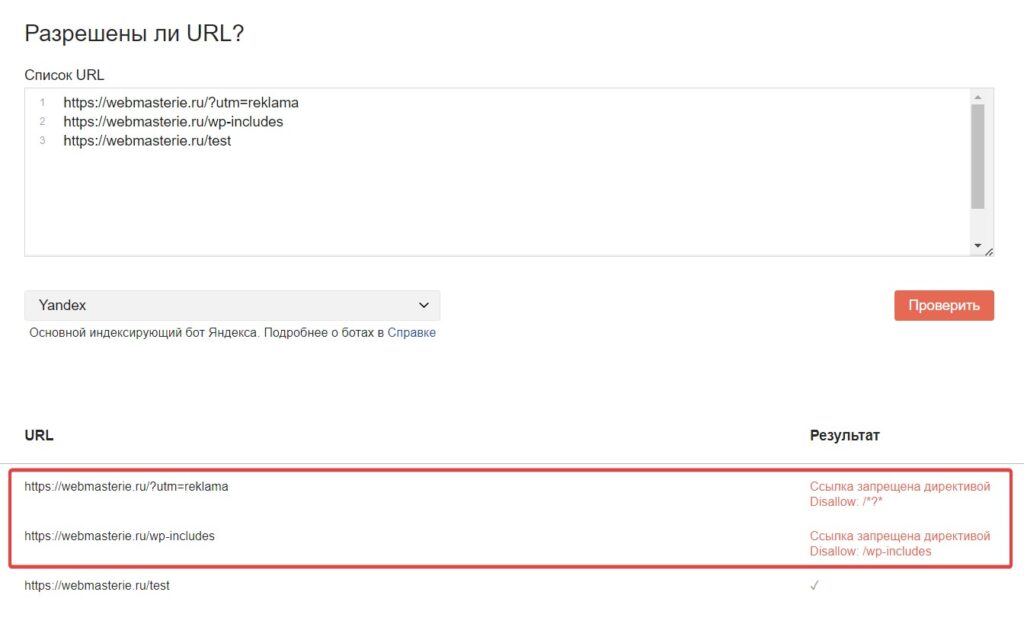Click the Результат column header

pyautogui.click(x=844, y=436)
